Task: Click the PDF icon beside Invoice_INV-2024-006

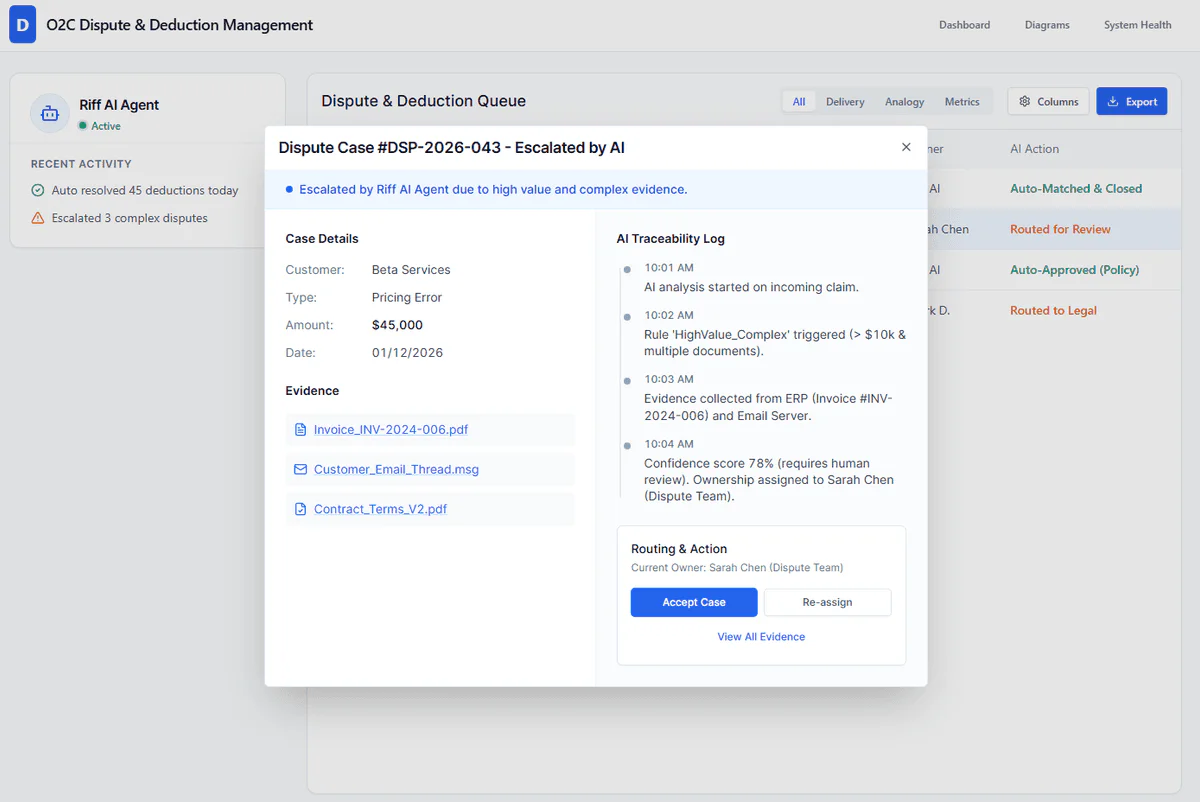Action: coord(300,429)
